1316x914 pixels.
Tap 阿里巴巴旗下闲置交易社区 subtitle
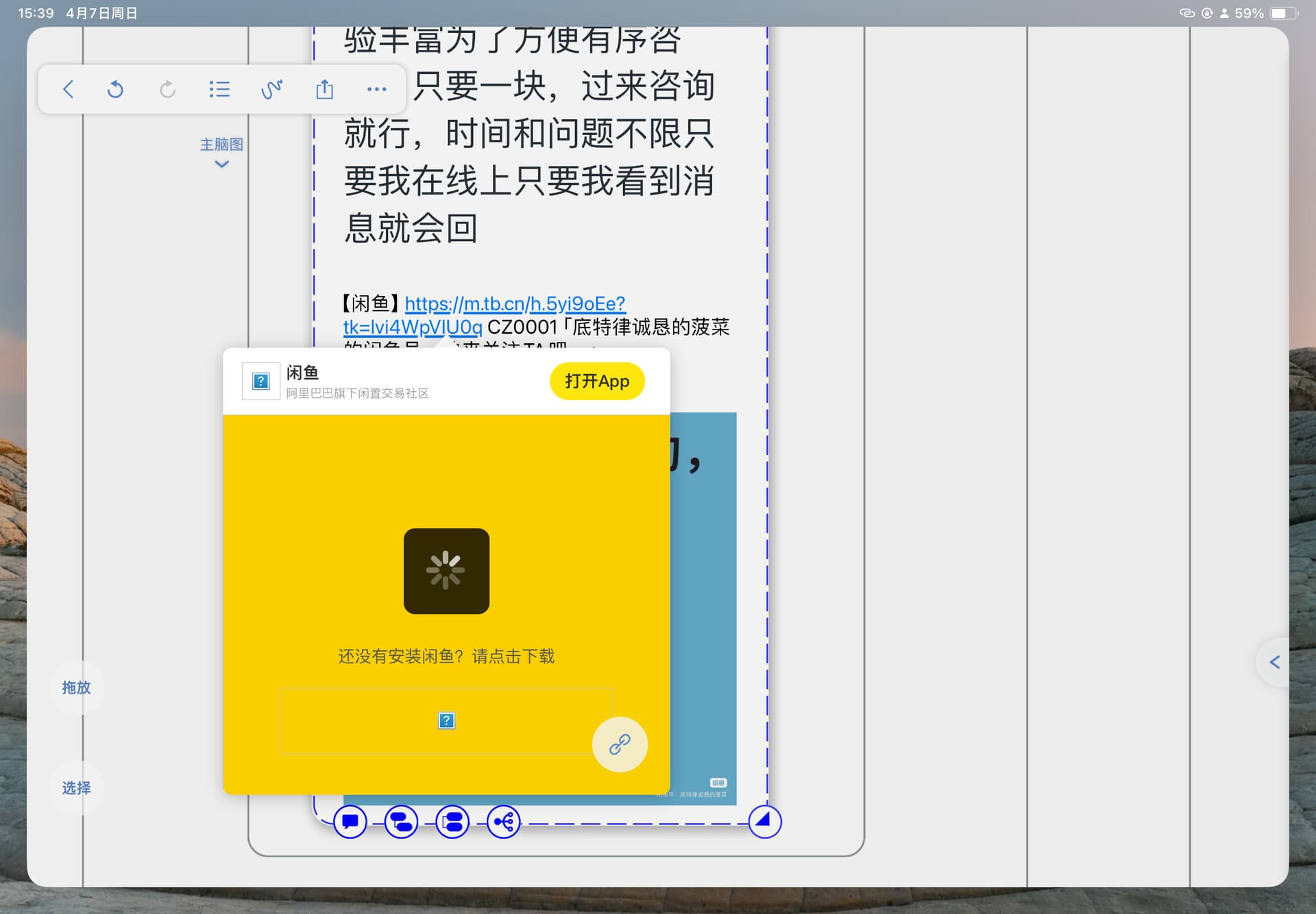tap(357, 393)
